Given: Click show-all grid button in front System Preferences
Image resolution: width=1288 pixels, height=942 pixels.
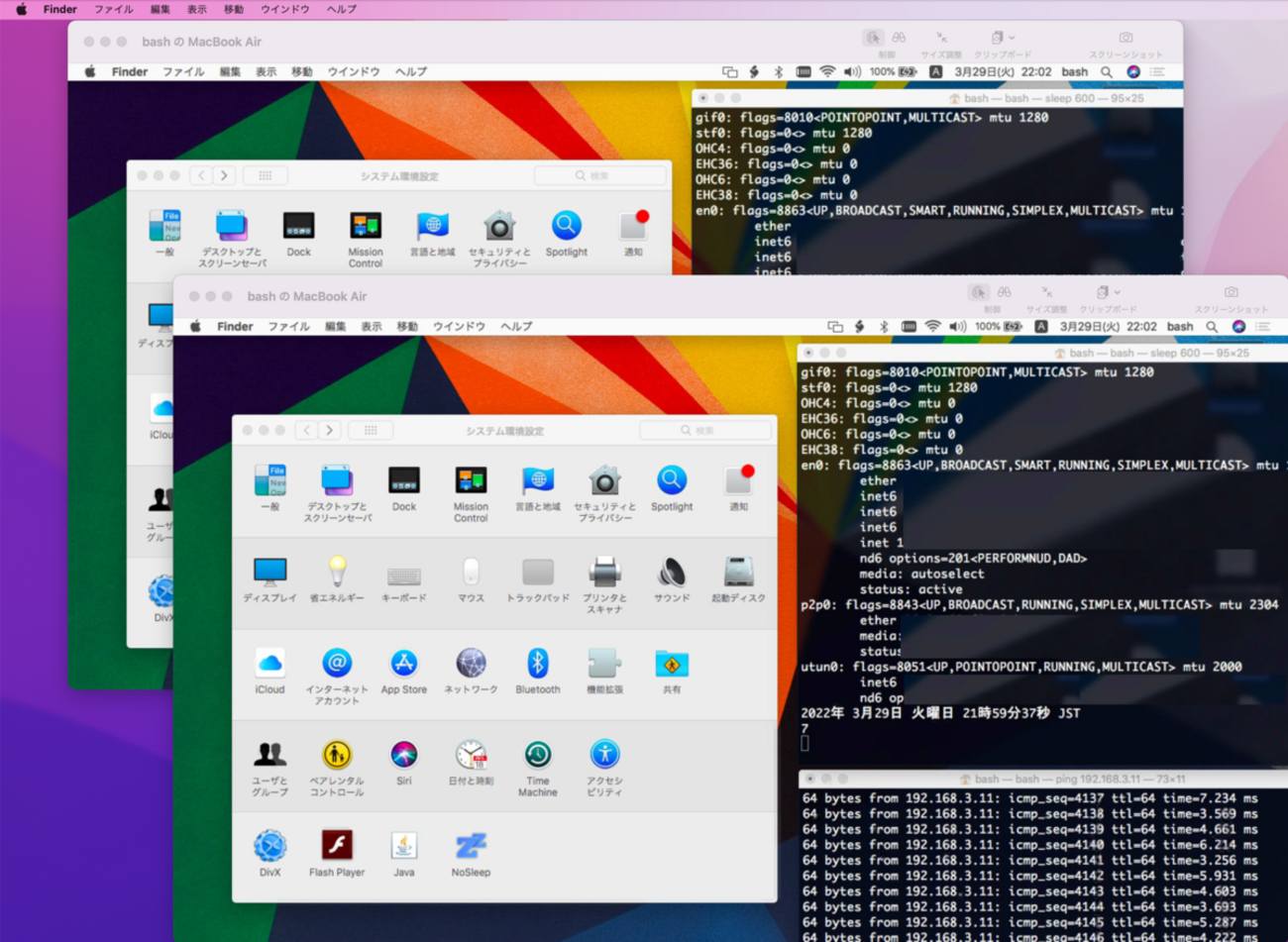Looking at the screenshot, I should pos(371,431).
